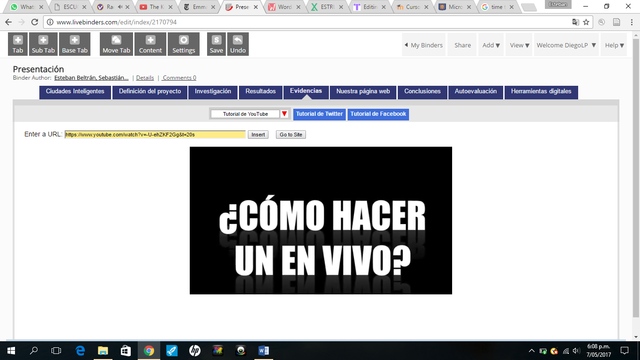The image size is (640, 360).
Task: Switch to Chrome on the taskbar
Action: pyautogui.click(x=149, y=351)
